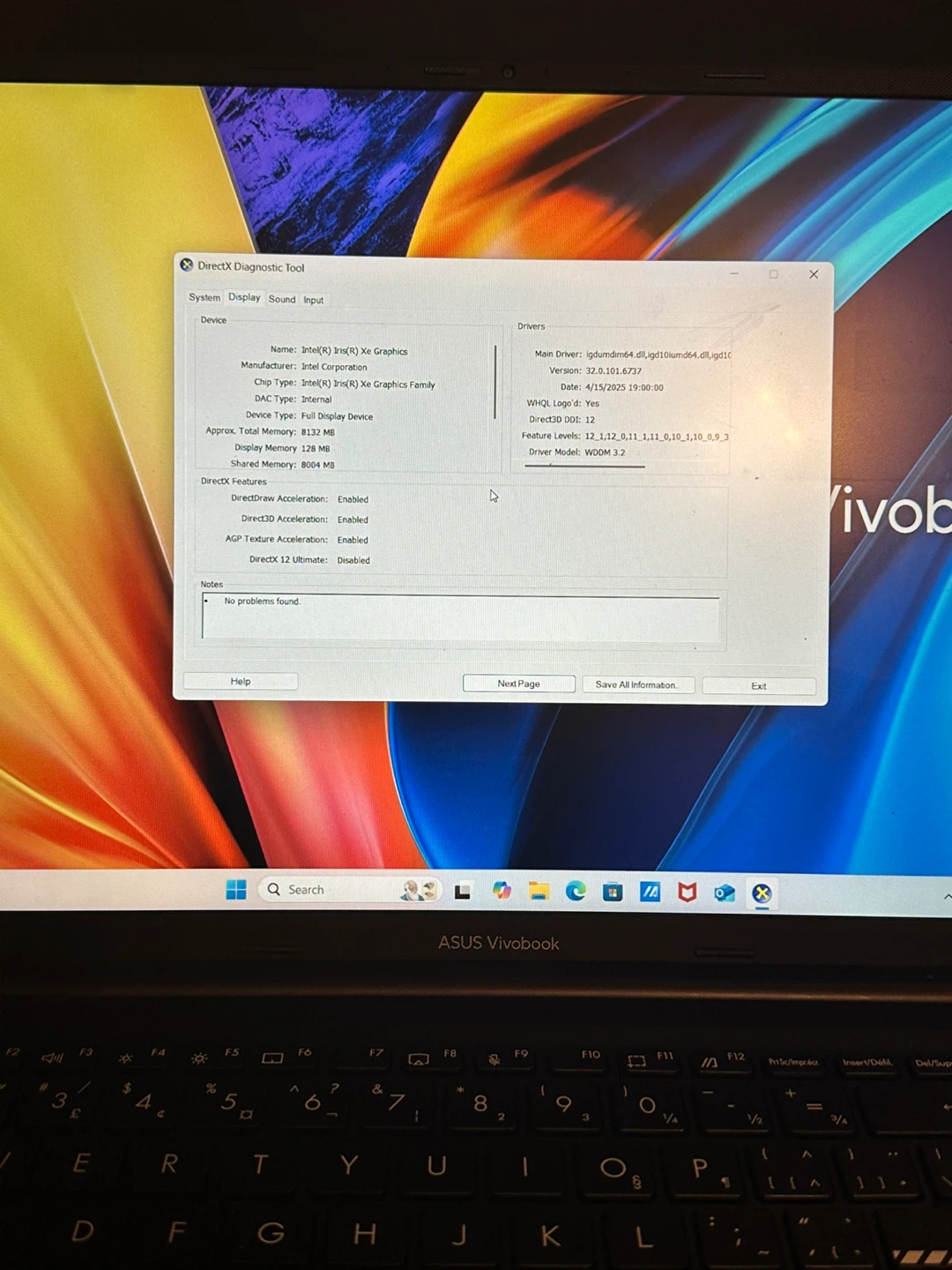
Task: Open Outlook from the taskbar
Action: (725, 893)
